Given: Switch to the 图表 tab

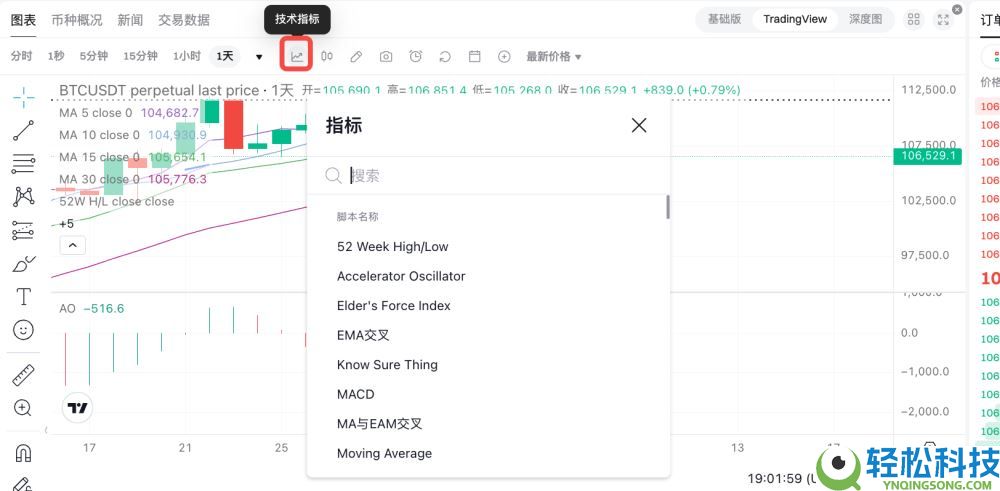Looking at the screenshot, I should (24, 20).
